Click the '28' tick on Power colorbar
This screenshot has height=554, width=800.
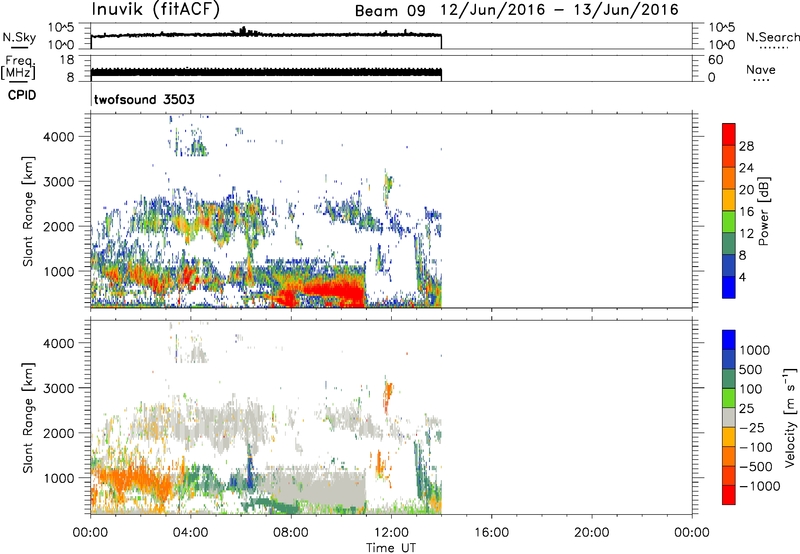746,146
